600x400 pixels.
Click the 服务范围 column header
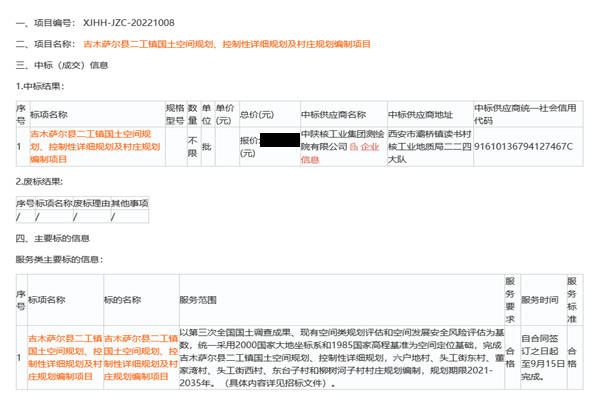tap(197, 299)
